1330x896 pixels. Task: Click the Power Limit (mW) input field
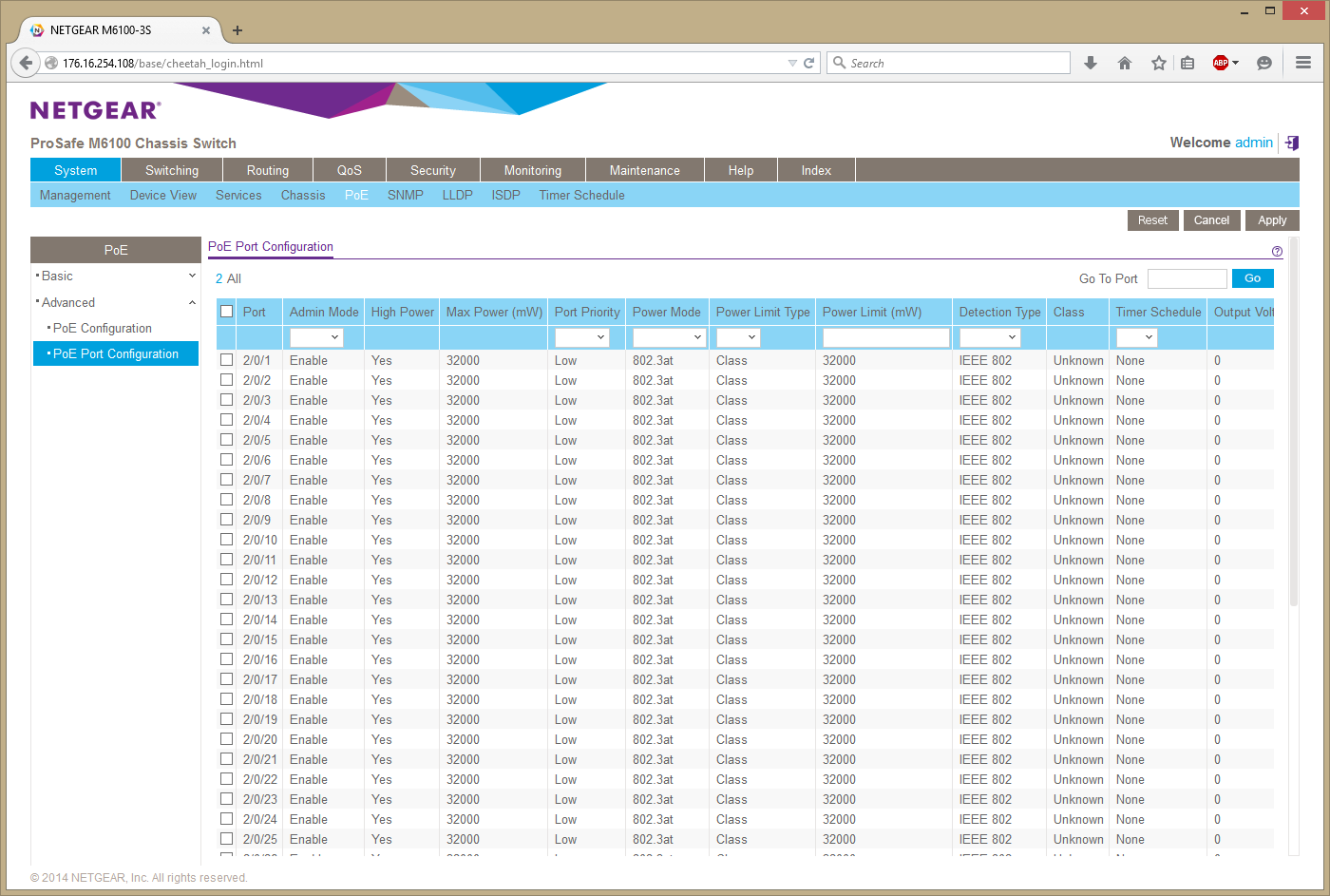click(886, 337)
